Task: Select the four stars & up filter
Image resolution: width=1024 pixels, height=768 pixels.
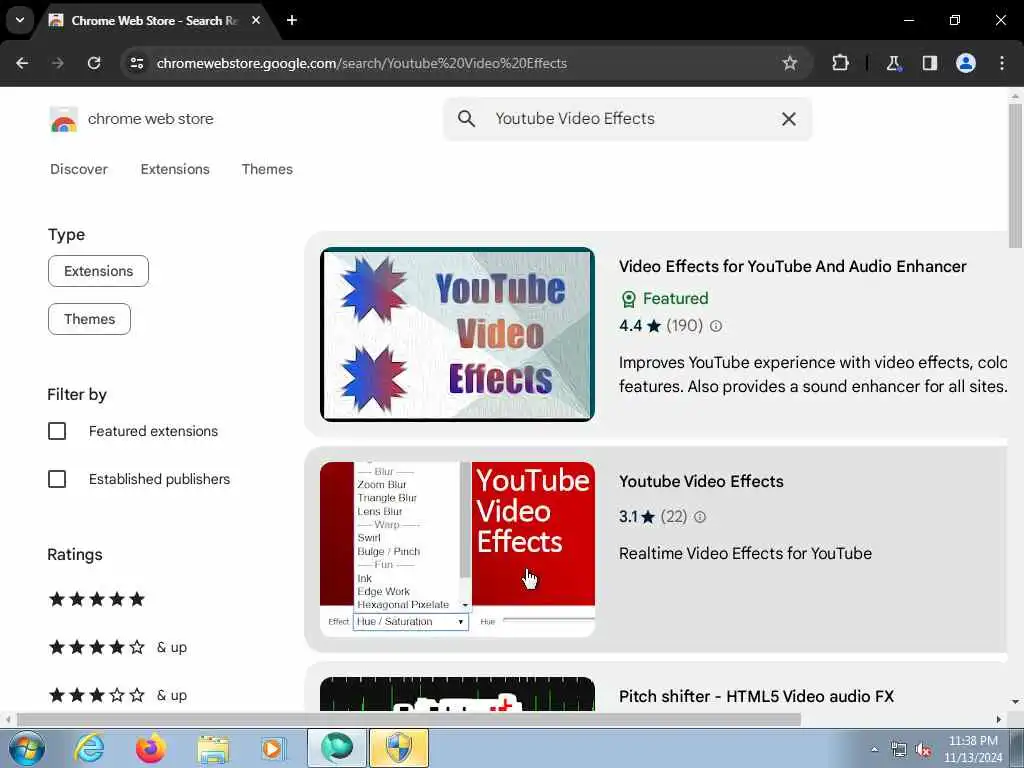Action: pos(118,647)
